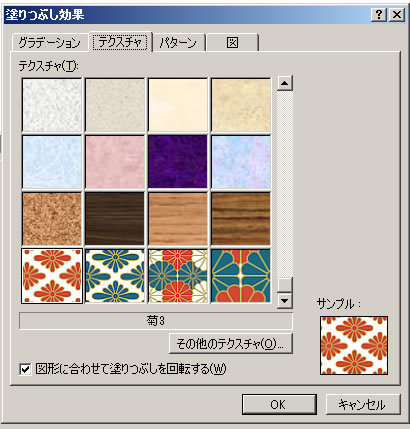Screen dimensions: 410x429
Task: Choose the beige recycled paper texture
Action: [115, 105]
